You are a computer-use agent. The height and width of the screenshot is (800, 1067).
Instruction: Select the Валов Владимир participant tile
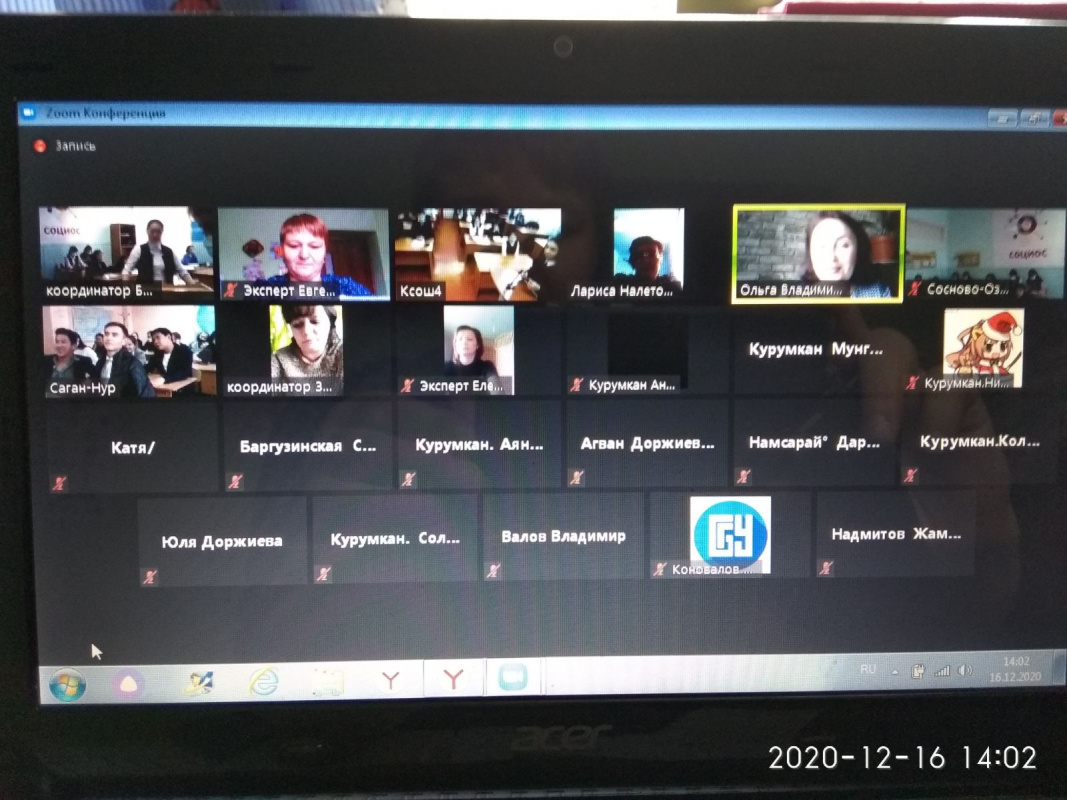563,536
